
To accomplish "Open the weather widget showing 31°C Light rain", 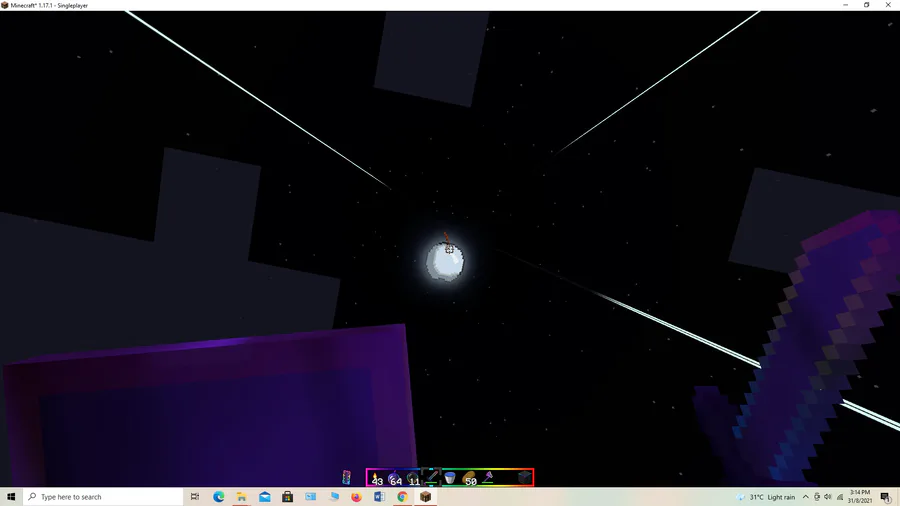I will (766, 497).
